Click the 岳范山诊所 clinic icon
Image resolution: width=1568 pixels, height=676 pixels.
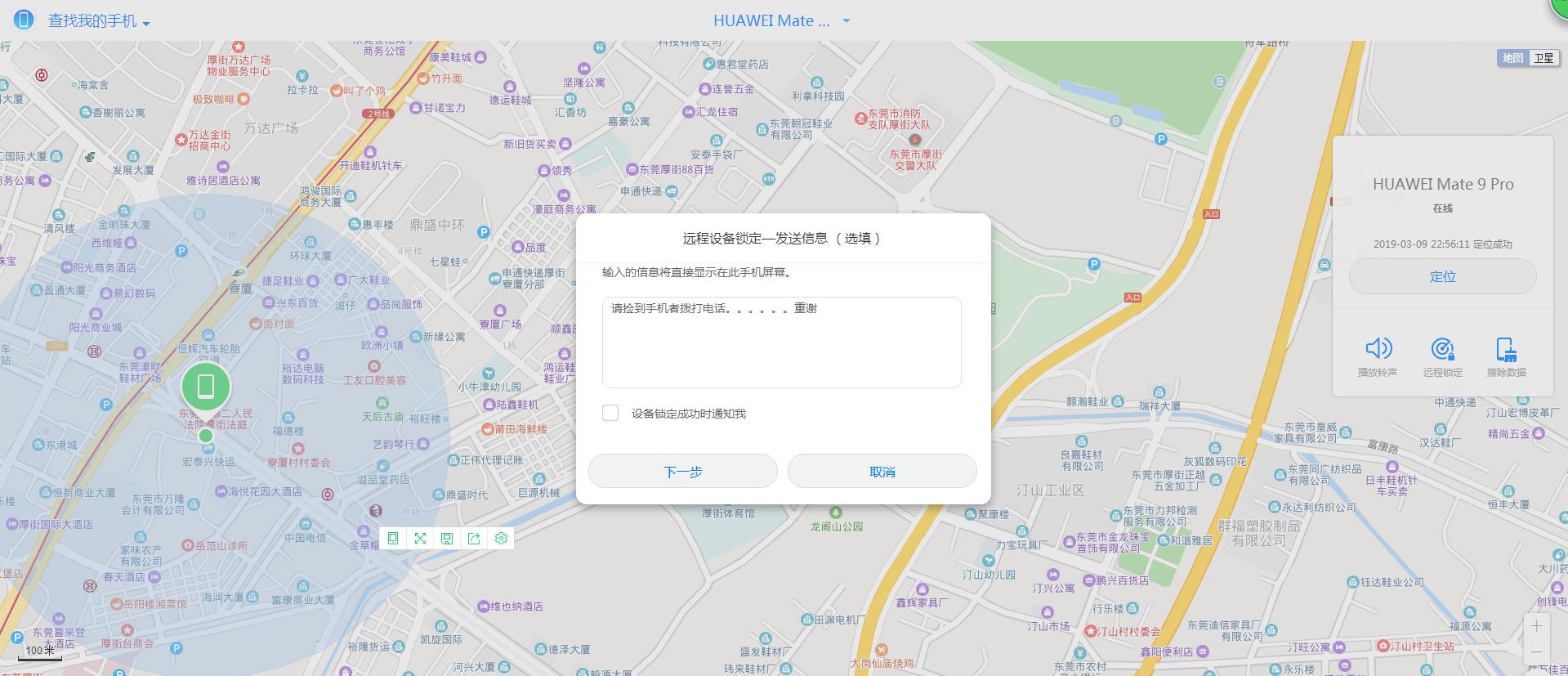pos(187,545)
